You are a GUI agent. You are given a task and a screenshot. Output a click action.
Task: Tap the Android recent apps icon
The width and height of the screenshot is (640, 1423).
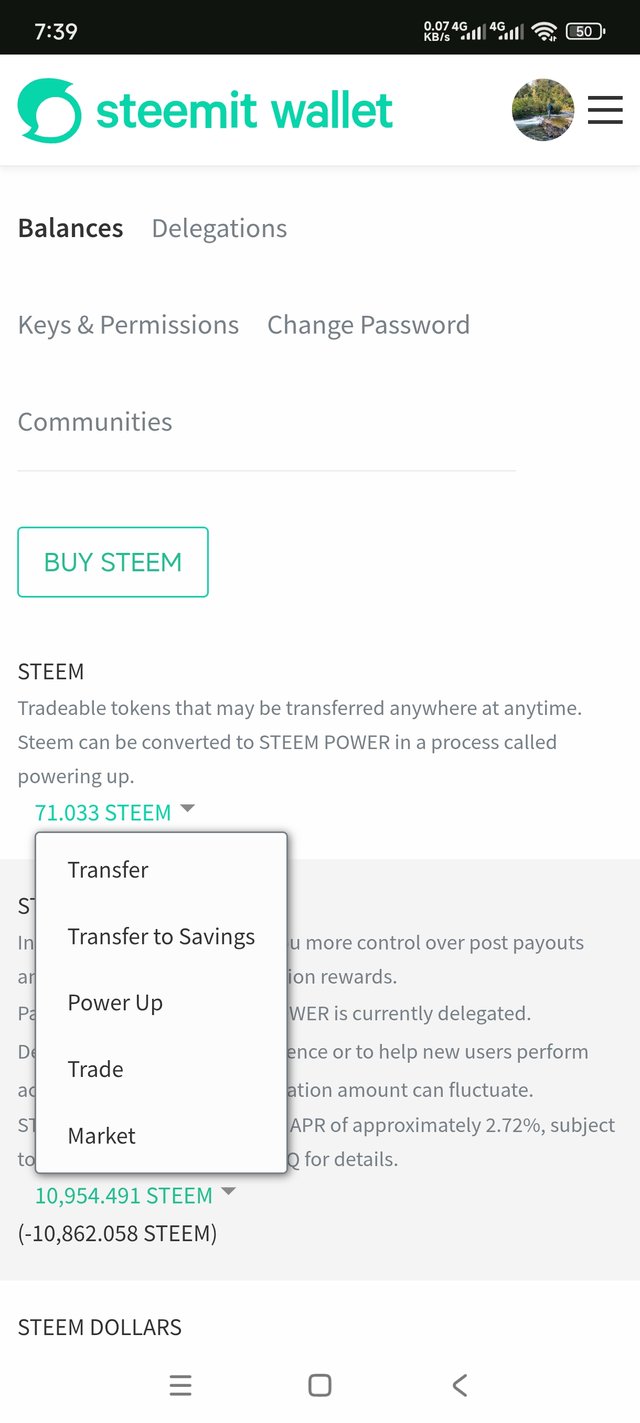coord(181,1385)
